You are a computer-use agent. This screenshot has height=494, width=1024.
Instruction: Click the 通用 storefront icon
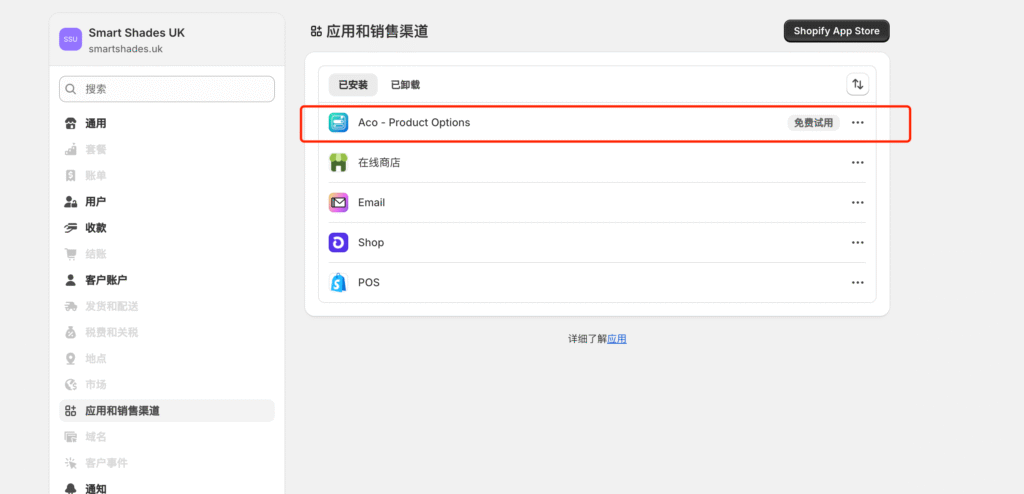[71, 124]
